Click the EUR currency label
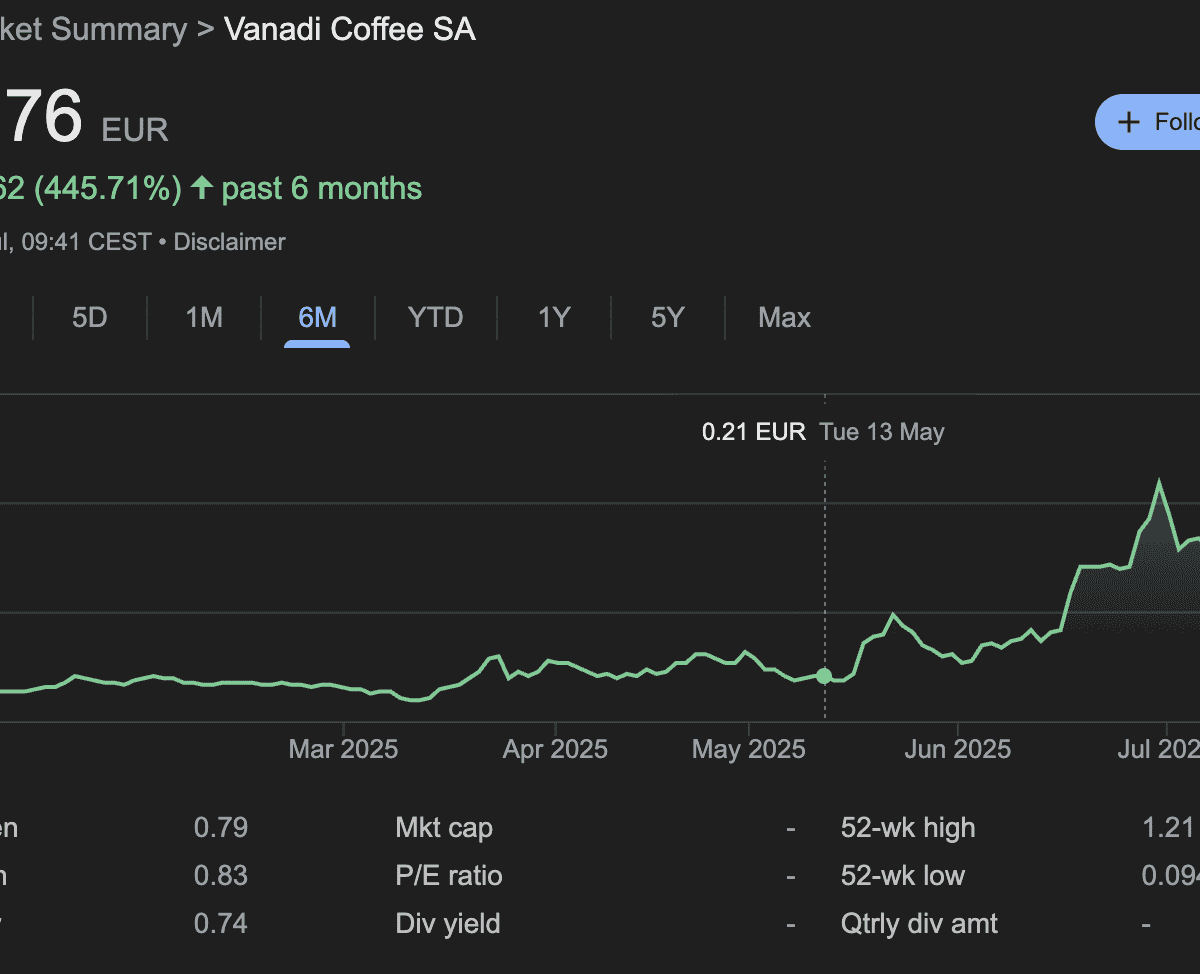1200x974 pixels. pos(135,130)
